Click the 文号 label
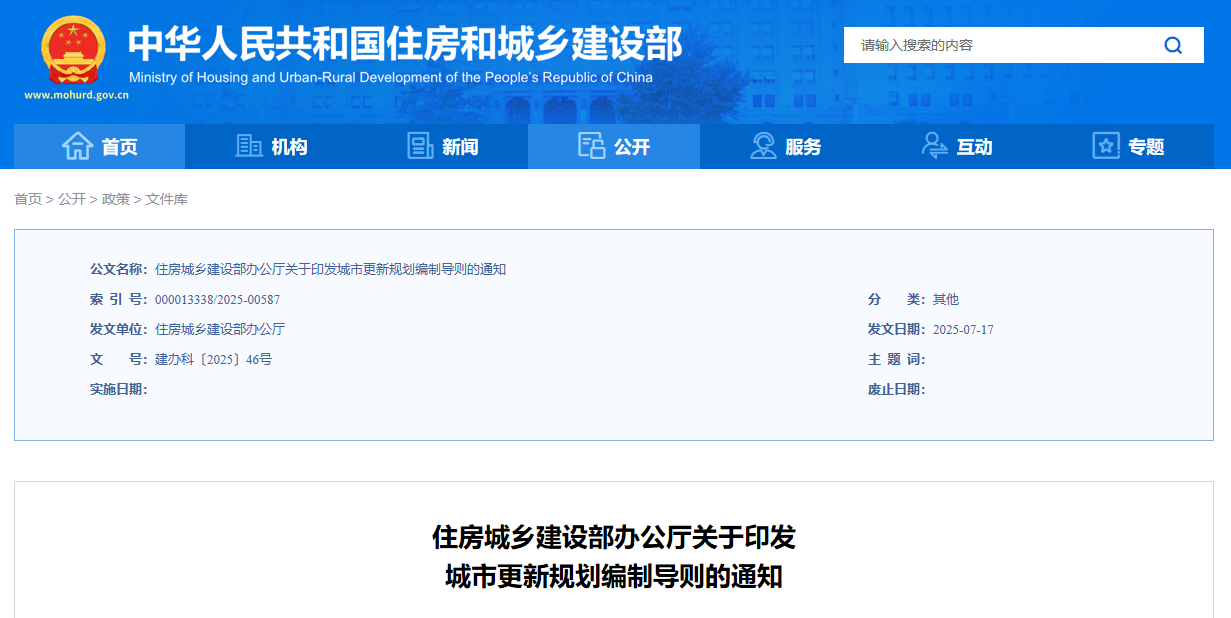The image size is (1231, 618). tap(119, 359)
